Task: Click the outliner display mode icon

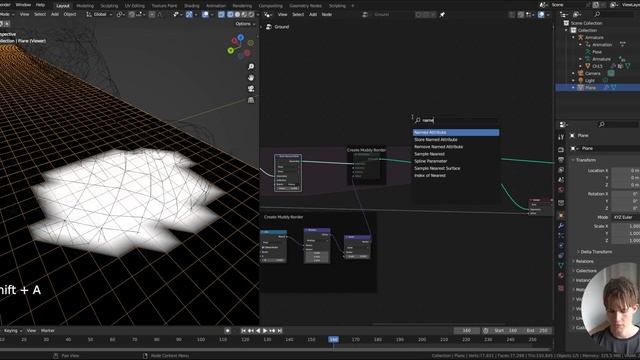Action: click(578, 15)
